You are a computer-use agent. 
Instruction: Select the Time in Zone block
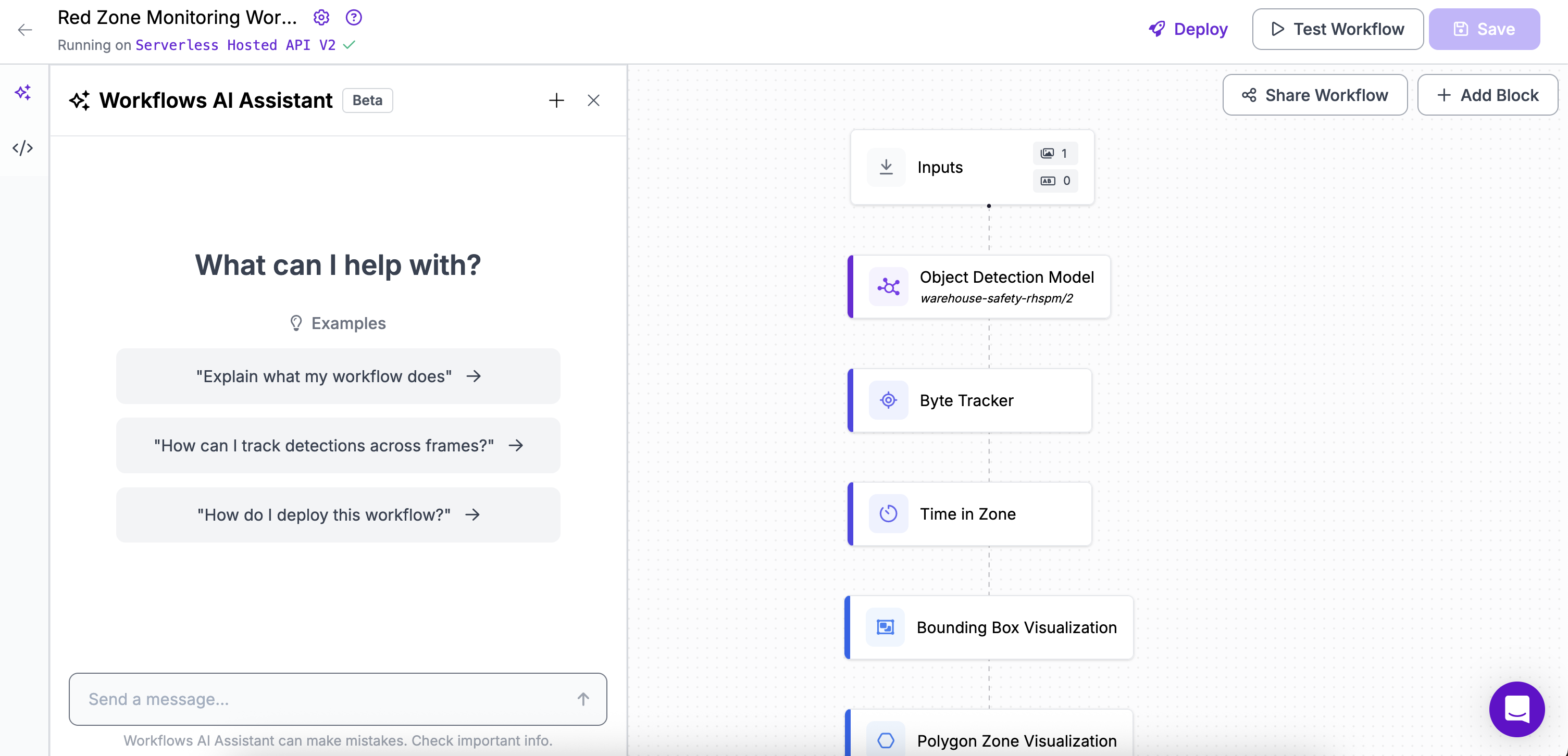(970, 514)
